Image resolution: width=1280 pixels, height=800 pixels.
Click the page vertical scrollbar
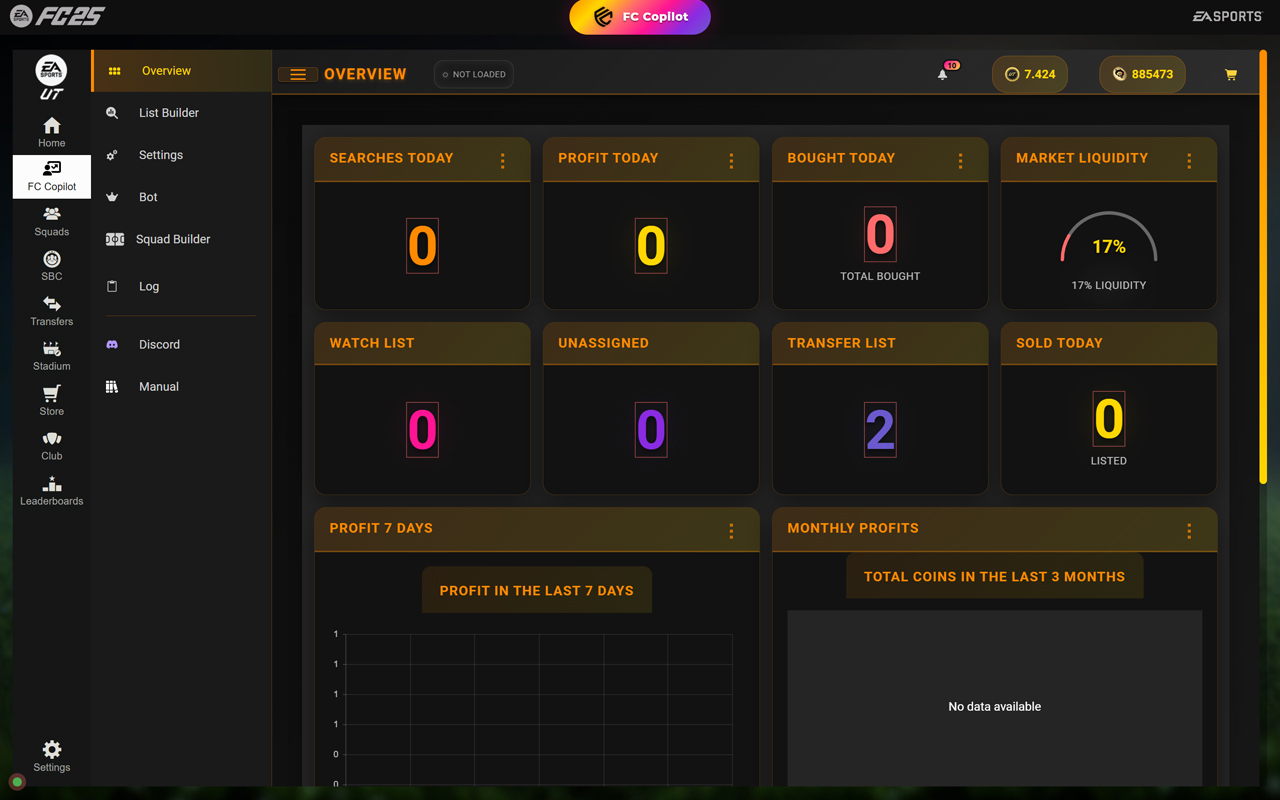pos(1263,267)
